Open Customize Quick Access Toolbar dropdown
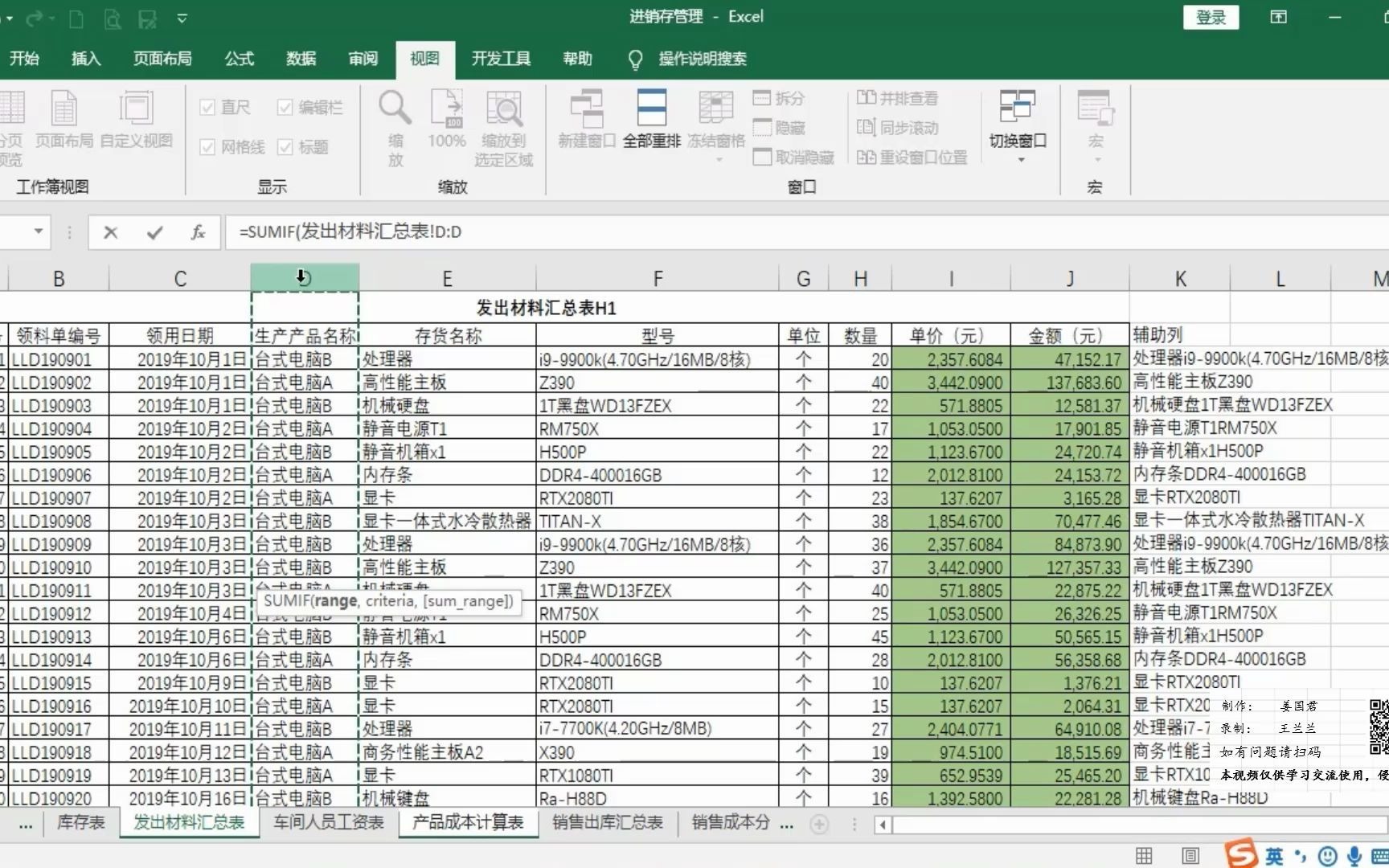Image resolution: width=1389 pixels, height=868 pixels. point(182,18)
